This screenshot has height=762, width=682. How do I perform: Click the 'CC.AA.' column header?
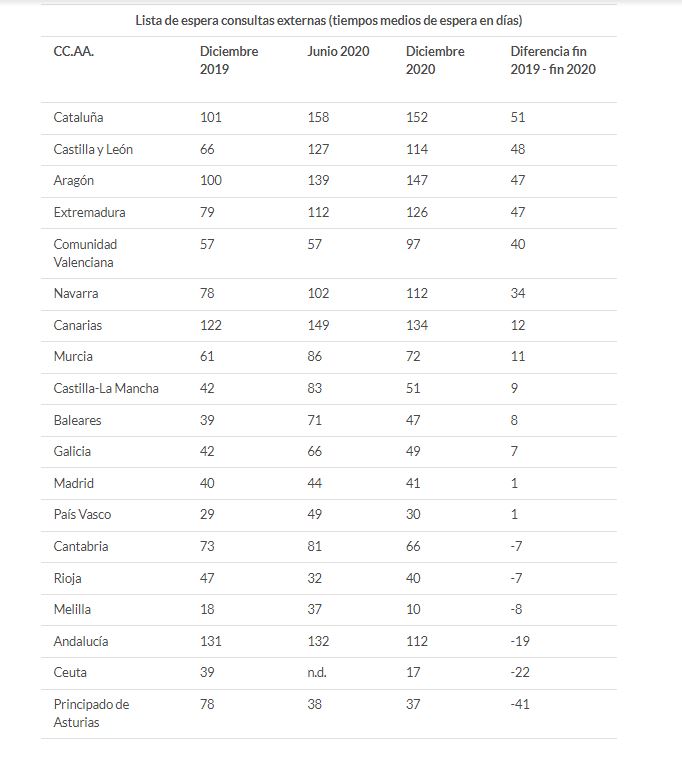[x=74, y=52]
